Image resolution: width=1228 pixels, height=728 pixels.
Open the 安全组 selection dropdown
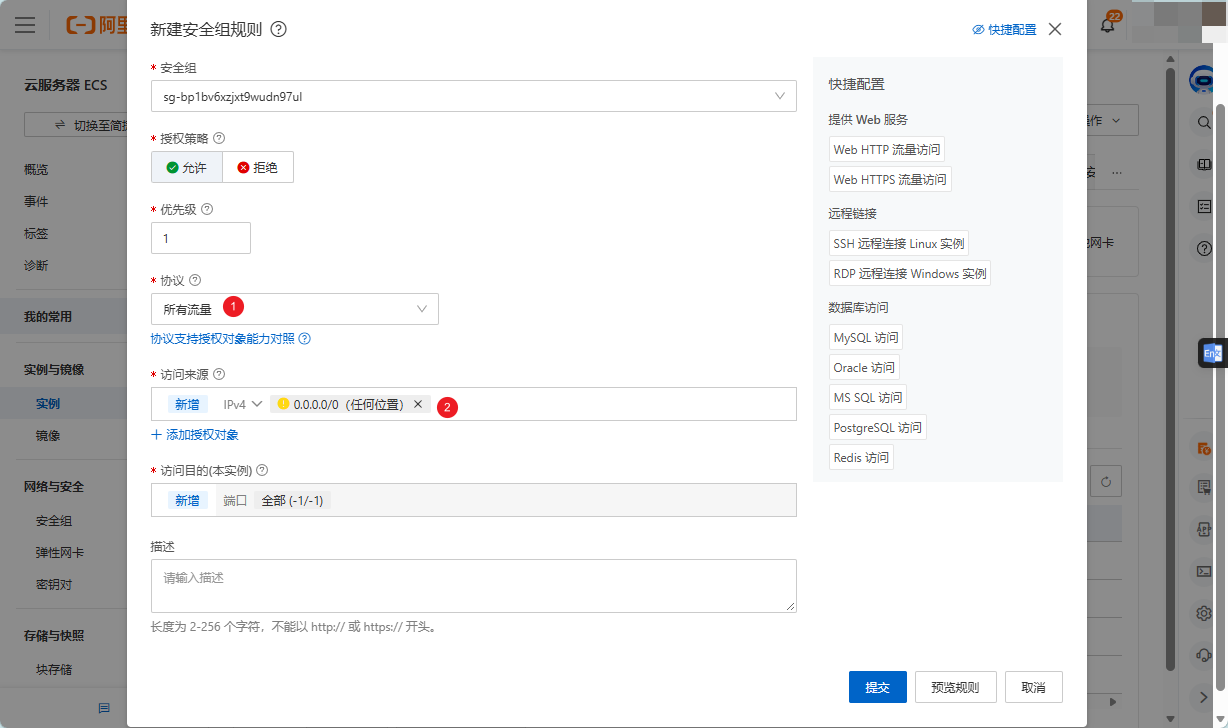click(x=474, y=96)
